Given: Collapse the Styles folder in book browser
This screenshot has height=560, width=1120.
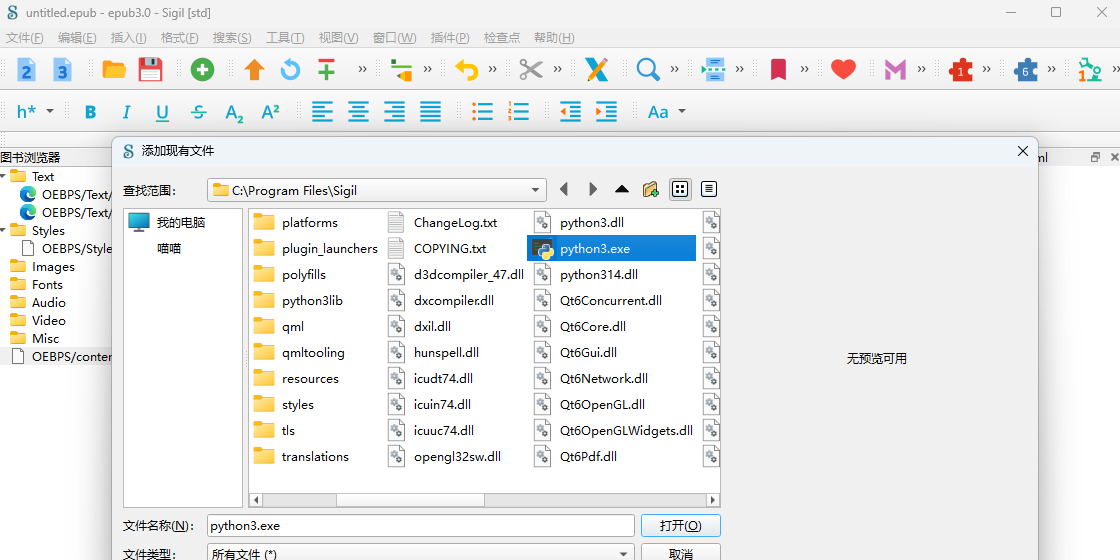Looking at the screenshot, I should pos(4,231).
